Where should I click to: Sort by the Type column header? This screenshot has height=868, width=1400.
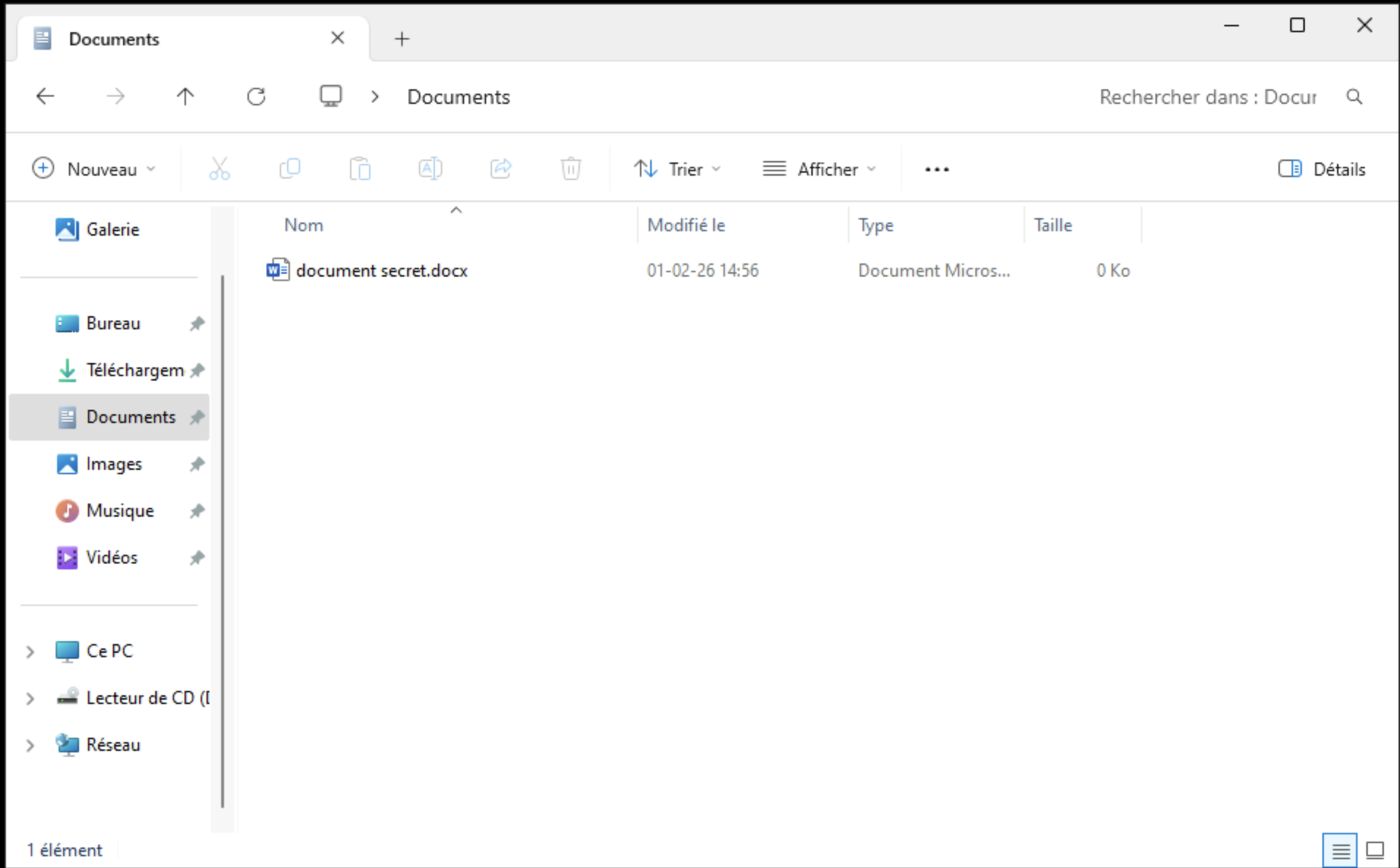point(937,225)
